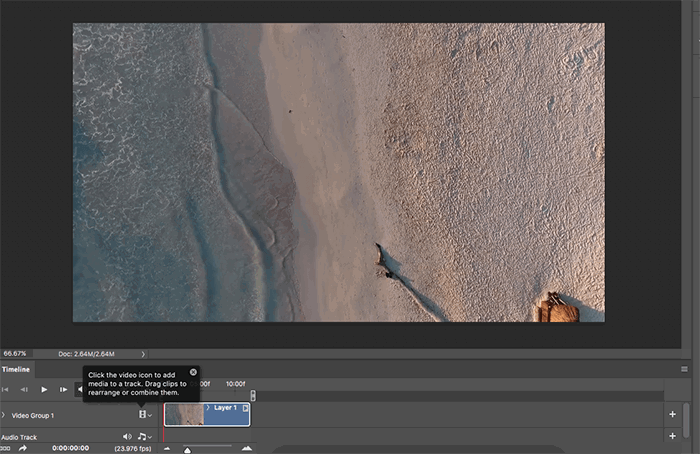This screenshot has height=454, width=700.
Task: Click the render video arrow icon
Action: pos(23,448)
